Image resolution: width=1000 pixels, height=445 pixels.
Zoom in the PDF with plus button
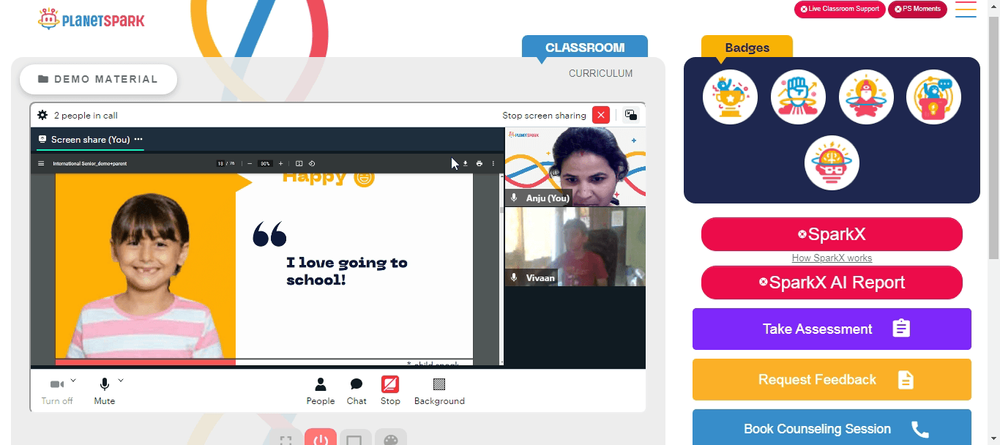[281, 163]
